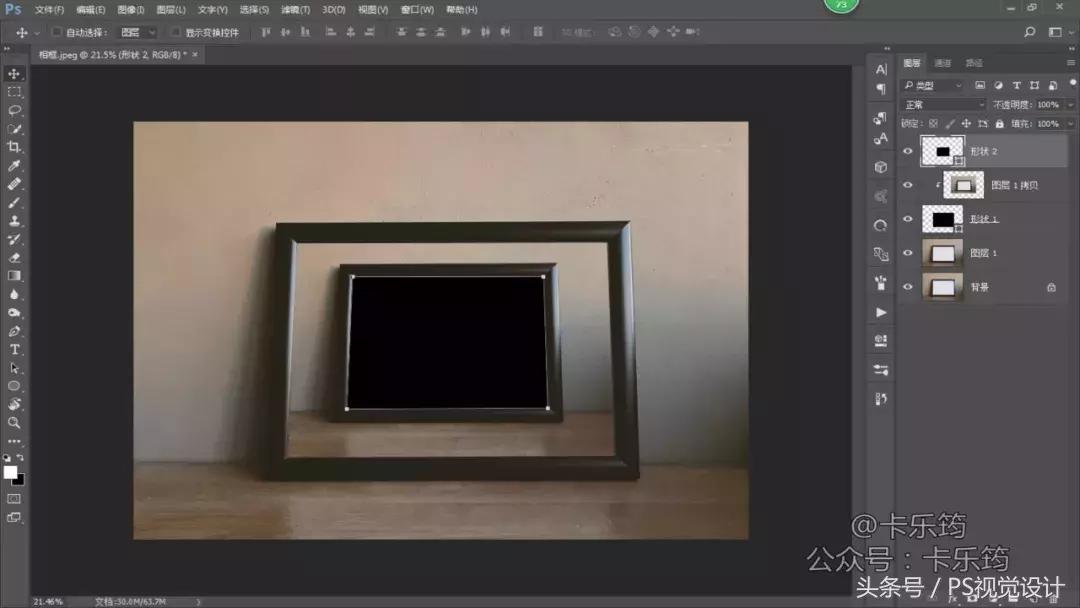Select the Rectangular Marquee tool
This screenshot has width=1080, height=608.
tap(14, 92)
